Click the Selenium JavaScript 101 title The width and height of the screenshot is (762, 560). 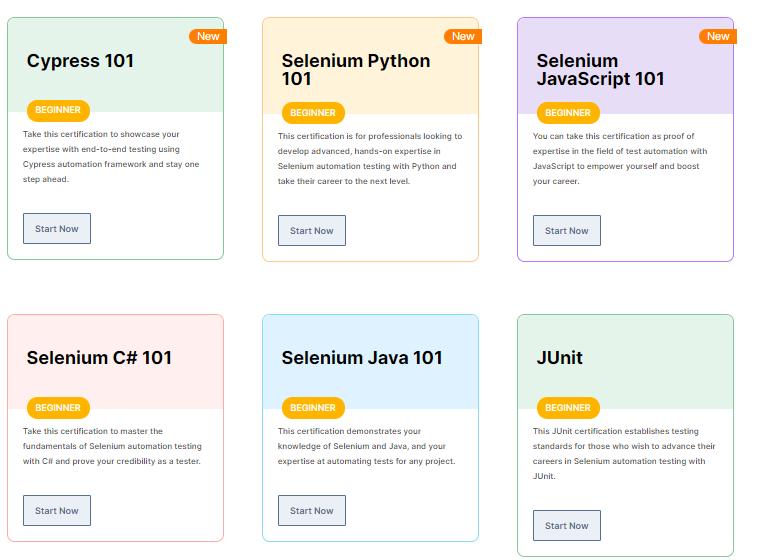tap(600, 70)
